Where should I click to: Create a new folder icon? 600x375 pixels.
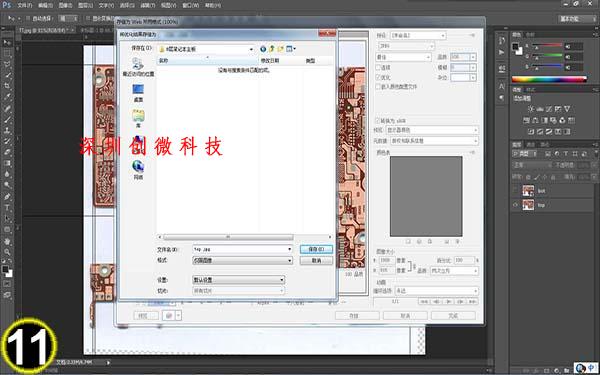pyautogui.click(x=280, y=49)
